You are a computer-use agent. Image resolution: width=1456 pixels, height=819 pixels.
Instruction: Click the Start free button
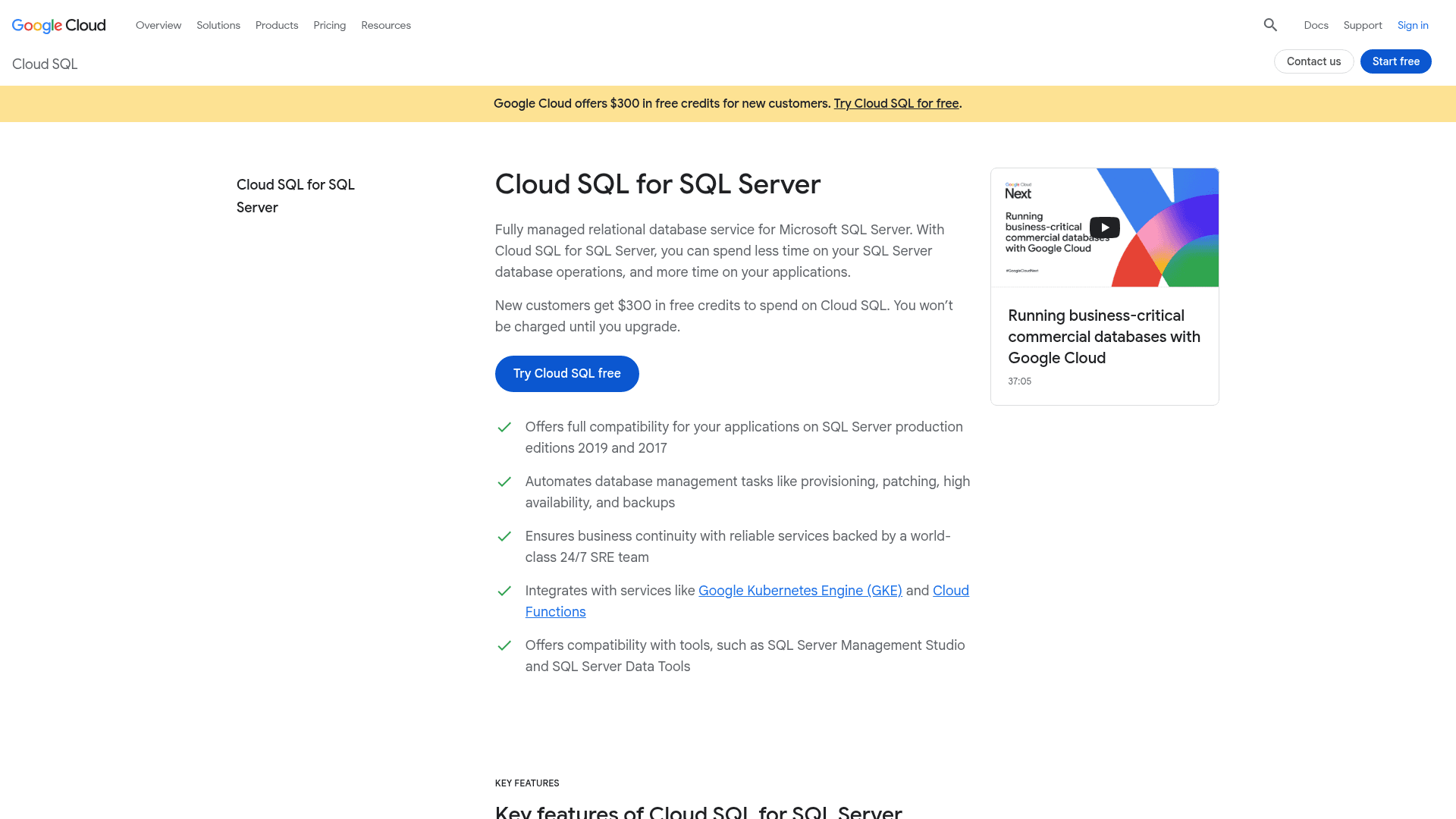point(1396,61)
